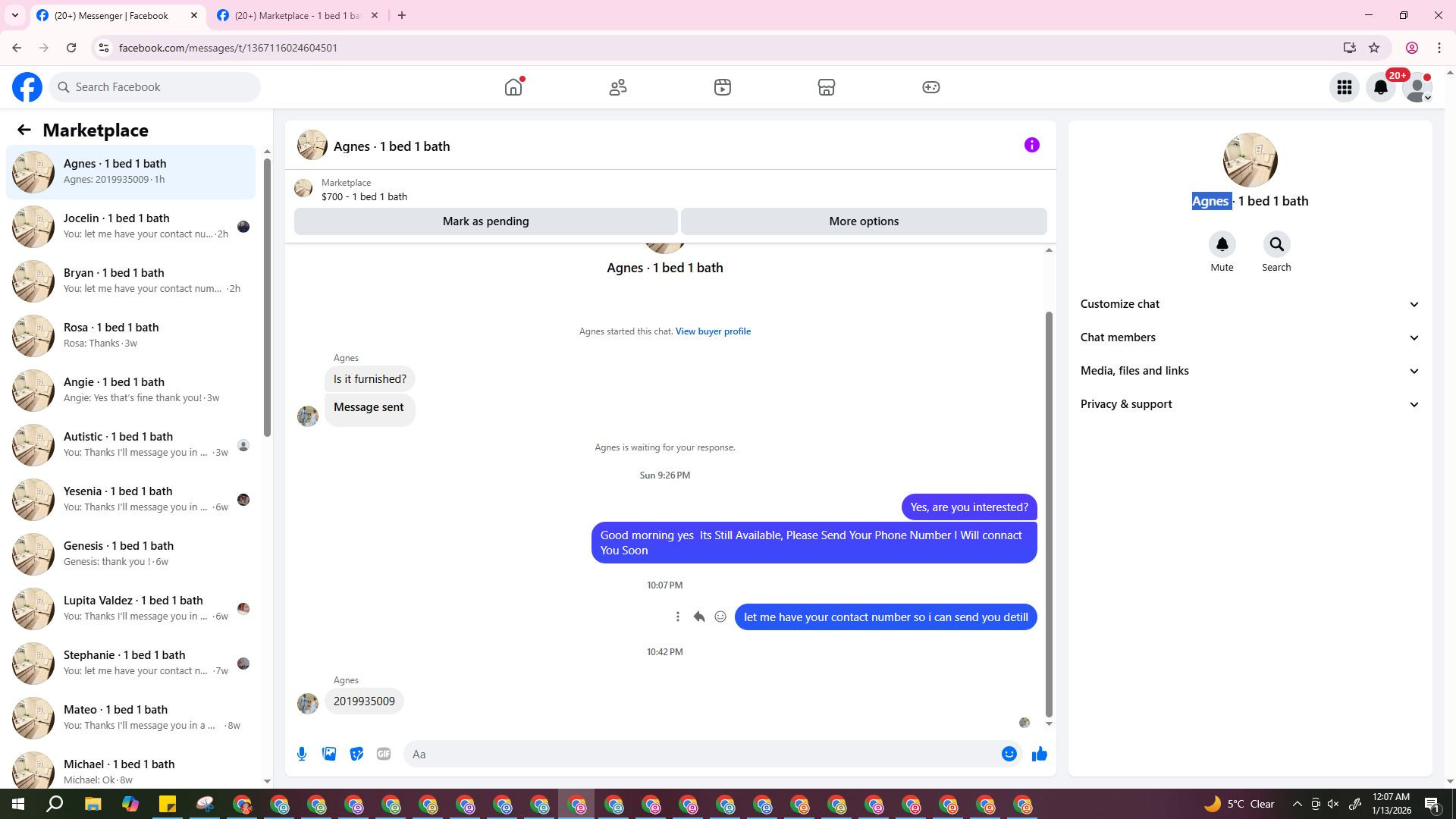Open Windows notification center in taskbar
The image size is (1456, 819).
click(x=1432, y=805)
